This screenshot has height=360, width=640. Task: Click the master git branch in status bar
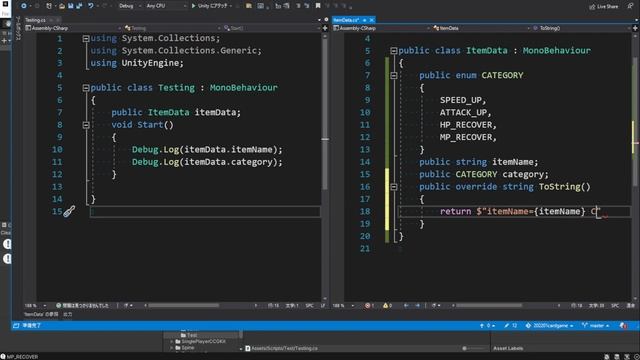click(596, 325)
